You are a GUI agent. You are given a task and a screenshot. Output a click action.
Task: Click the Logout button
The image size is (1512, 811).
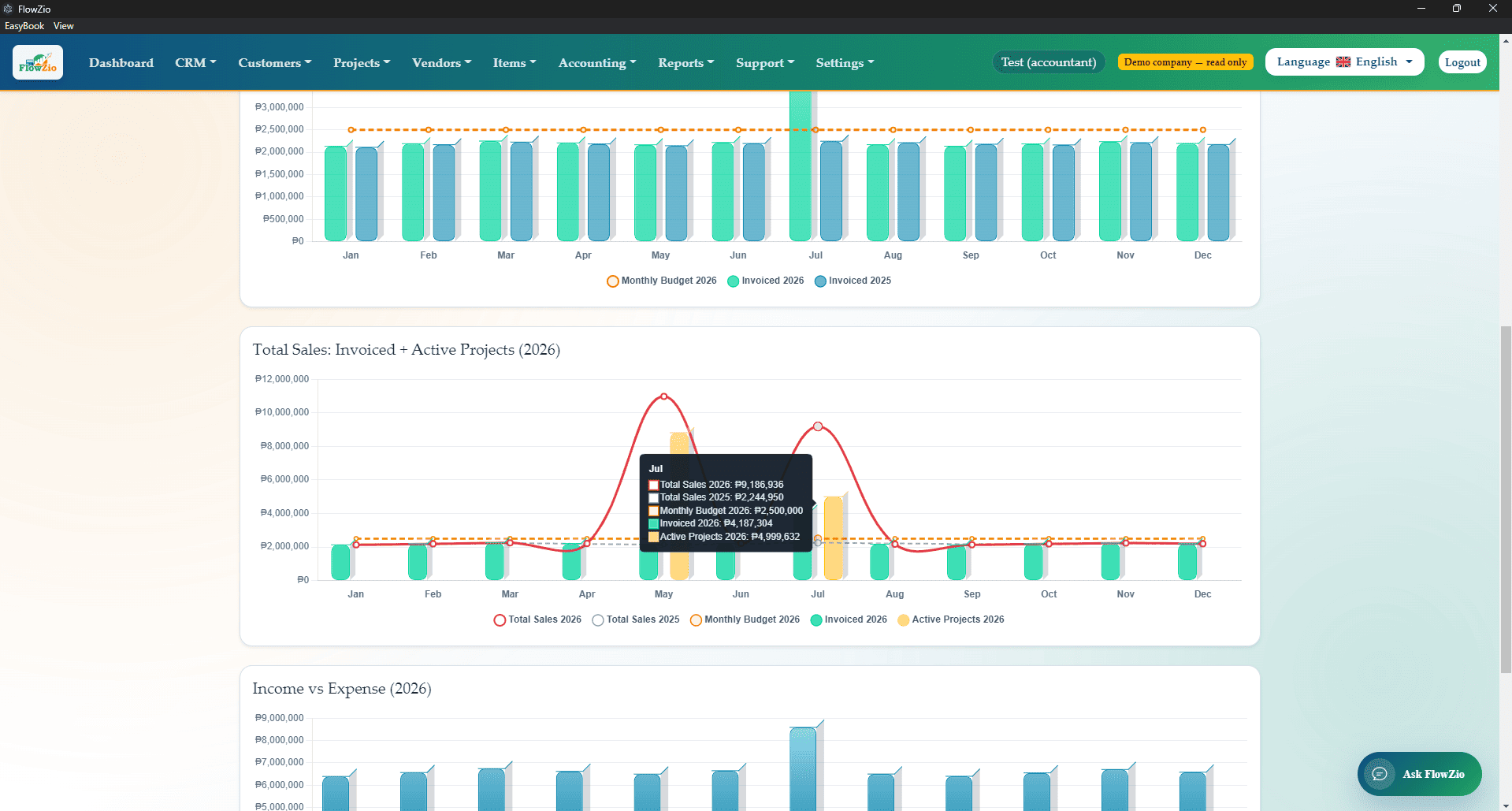(x=1462, y=62)
